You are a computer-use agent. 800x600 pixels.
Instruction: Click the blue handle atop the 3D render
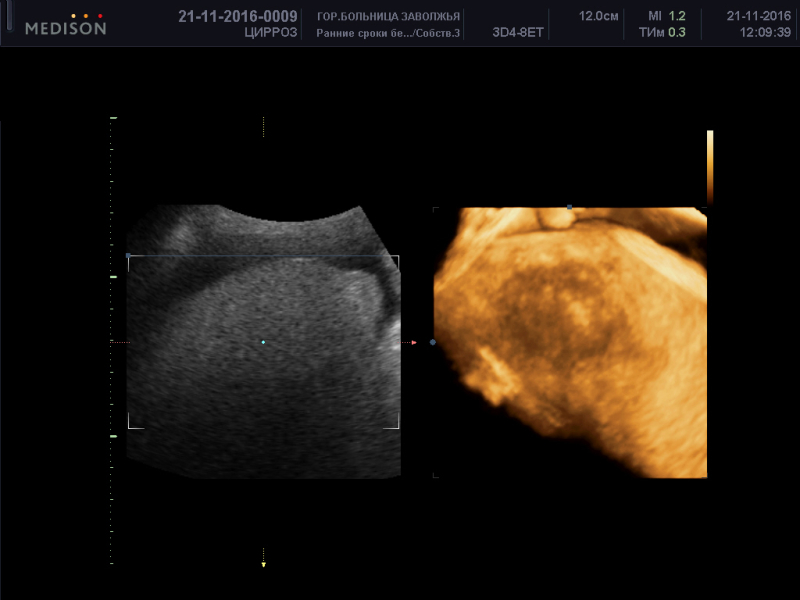tap(569, 207)
